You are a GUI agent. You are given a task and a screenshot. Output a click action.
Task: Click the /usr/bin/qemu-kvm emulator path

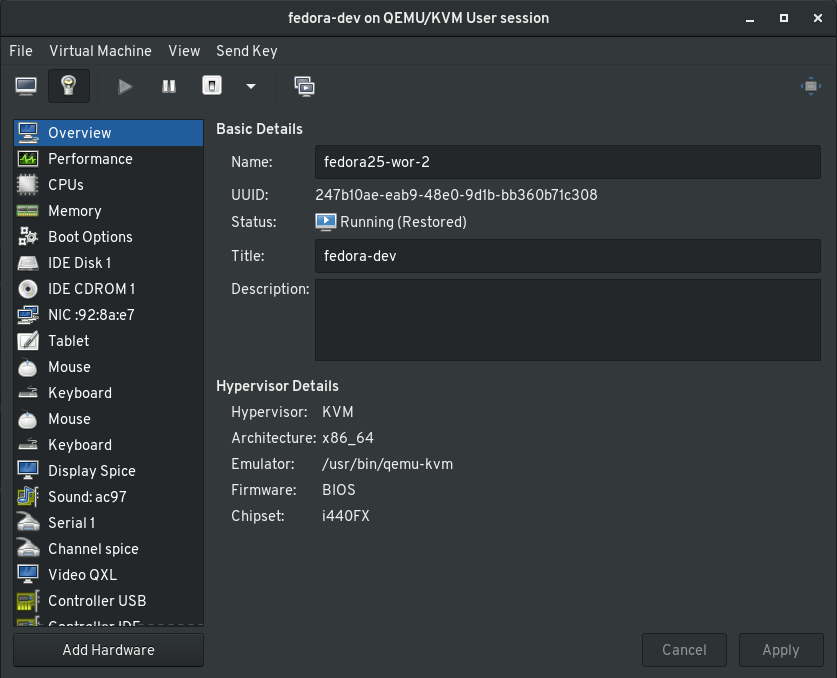coord(388,464)
